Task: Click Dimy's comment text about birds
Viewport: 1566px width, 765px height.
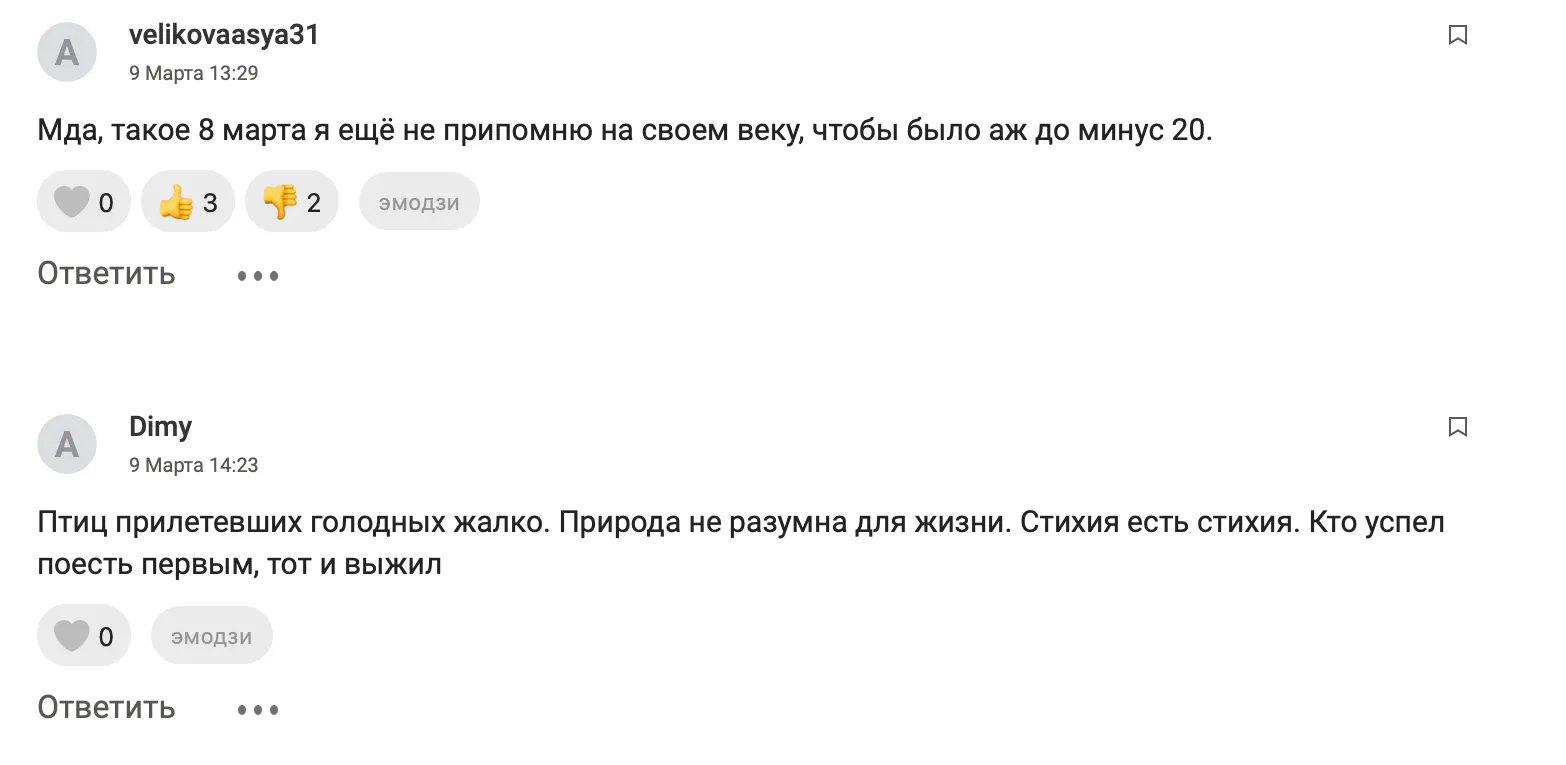Action: tap(740, 524)
